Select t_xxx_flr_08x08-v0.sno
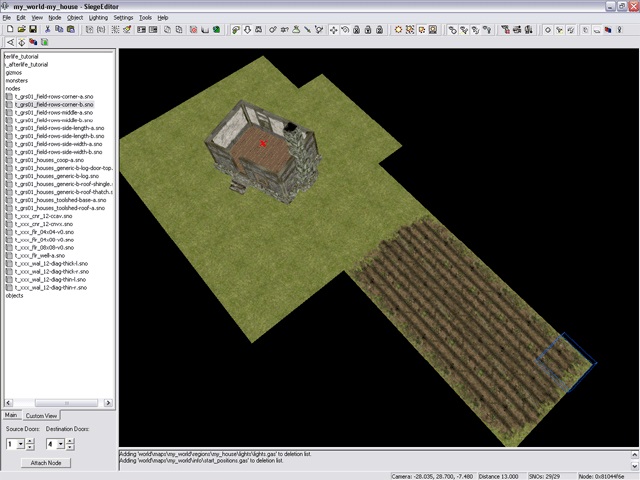 (x=44, y=248)
